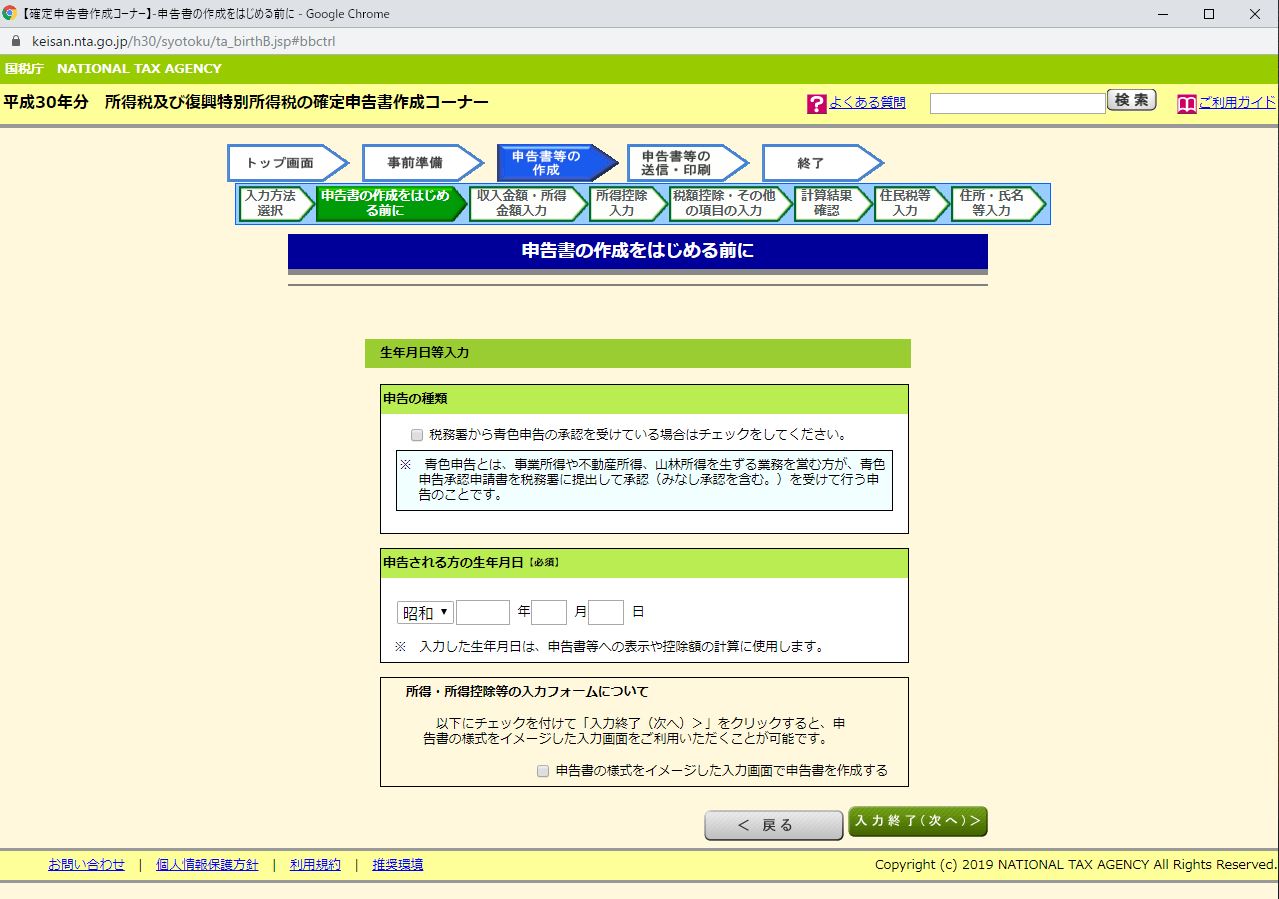Viewport: 1279px width, 899px height.
Task: Click the secure lock icon in address bar
Action: click(14, 42)
